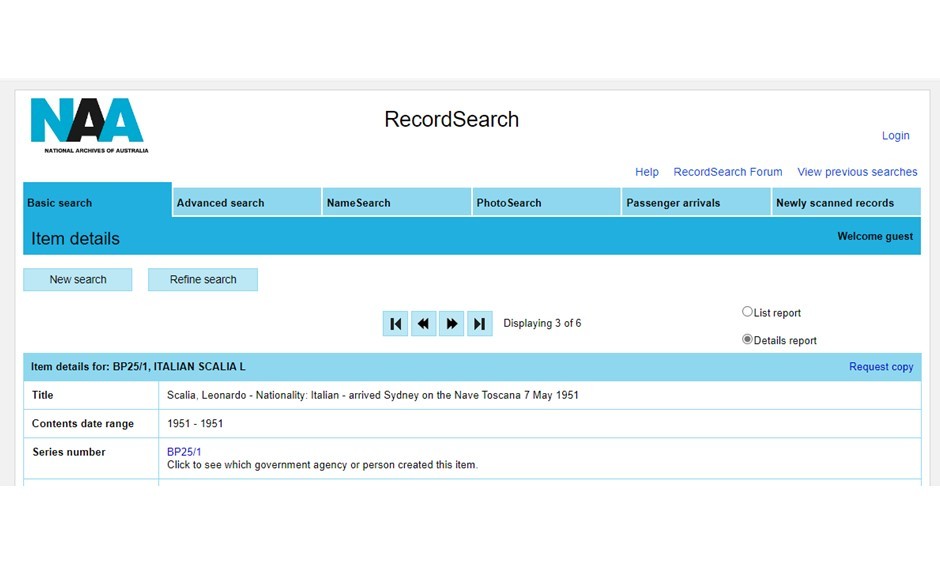Screen dimensions: 940x564
Task: Go to the next record
Action: [x=451, y=324]
